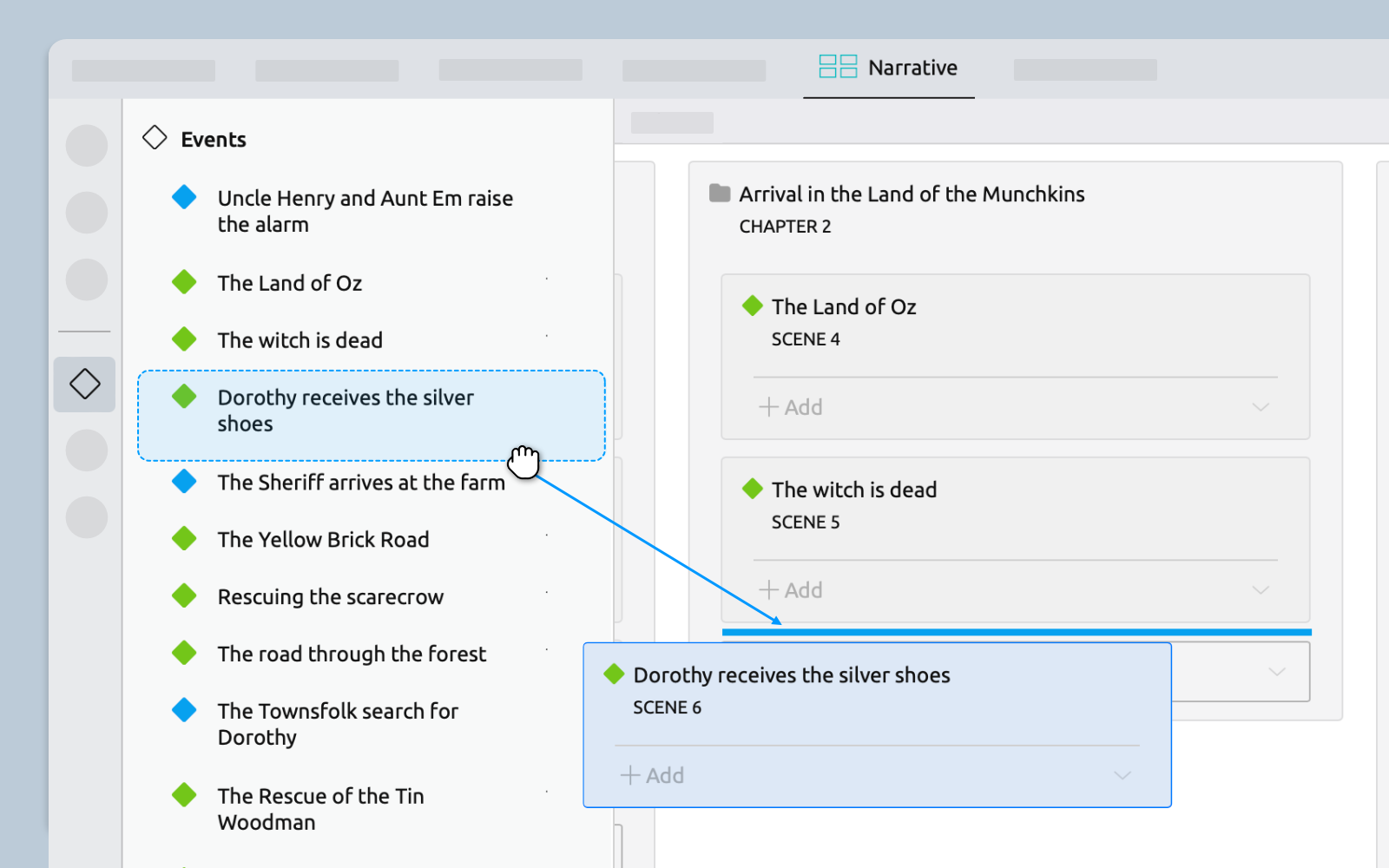1389x868 pixels.
Task: Select Rescuing the scarecrow event
Action: [331, 596]
